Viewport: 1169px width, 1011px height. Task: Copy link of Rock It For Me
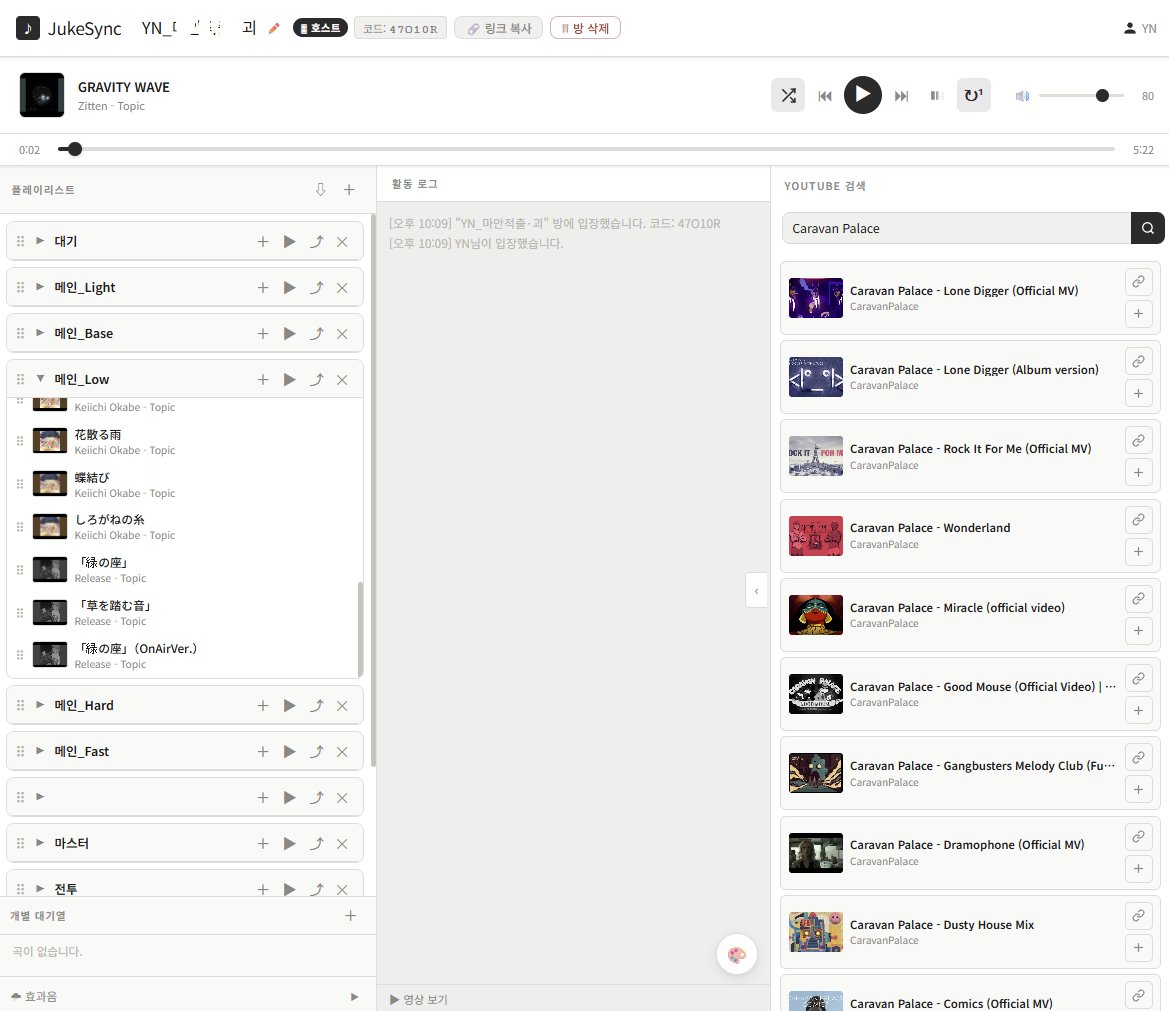[1138, 440]
